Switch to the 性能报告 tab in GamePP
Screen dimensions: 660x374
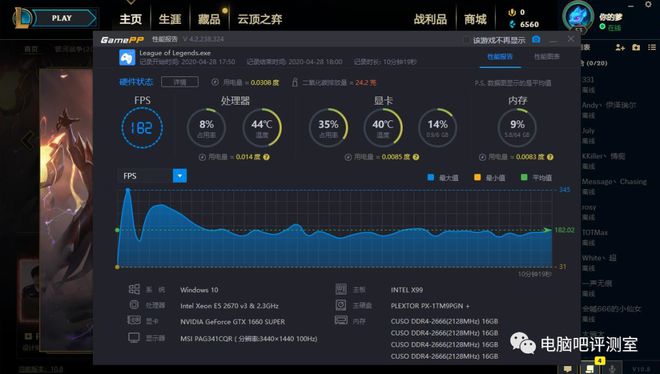click(x=500, y=57)
